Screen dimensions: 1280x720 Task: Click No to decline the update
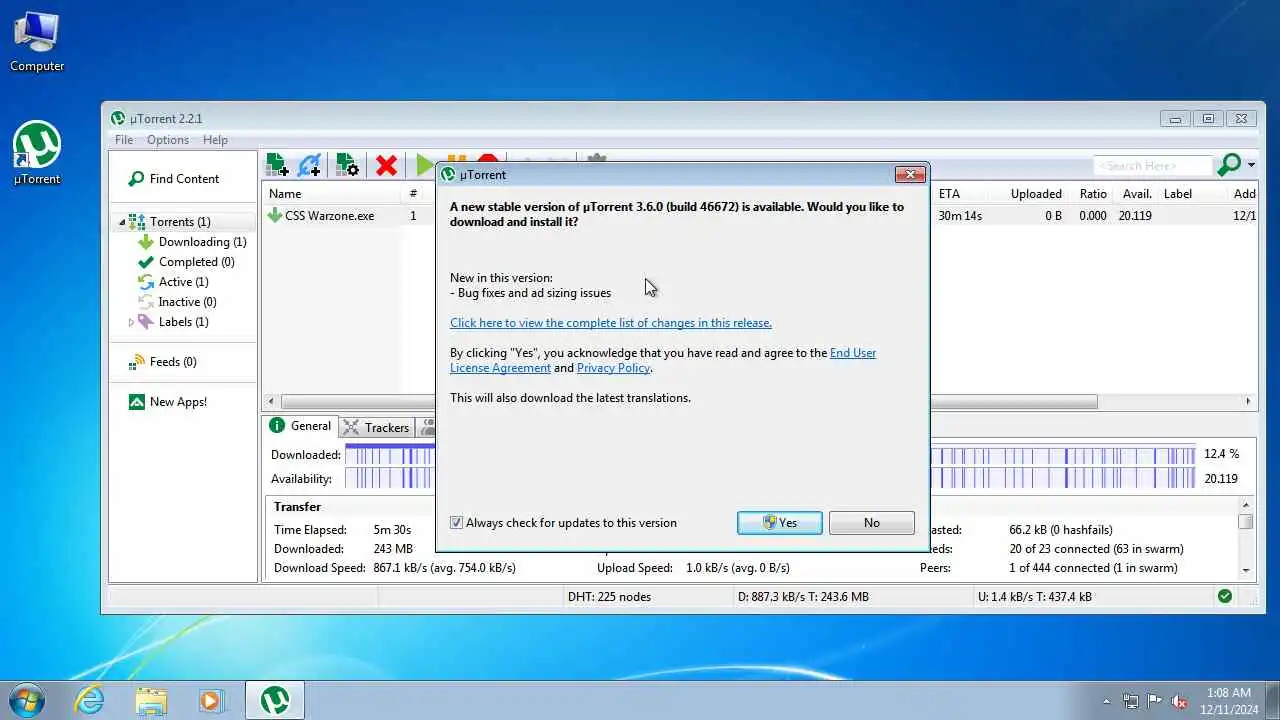coord(872,523)
